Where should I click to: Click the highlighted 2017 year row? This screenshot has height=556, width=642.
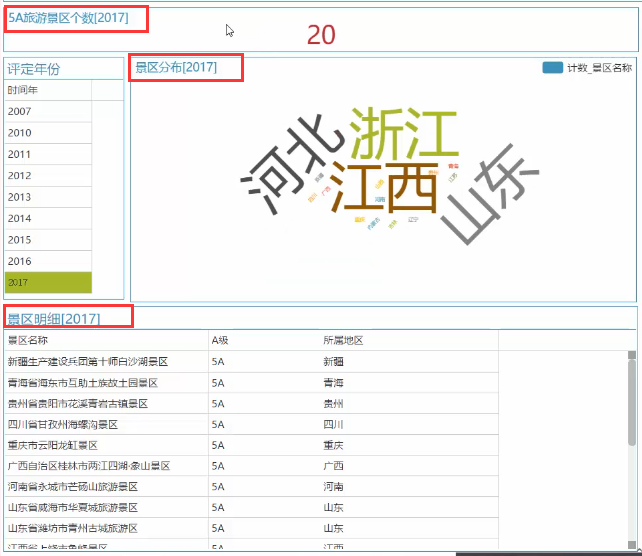tap(48, 283)
